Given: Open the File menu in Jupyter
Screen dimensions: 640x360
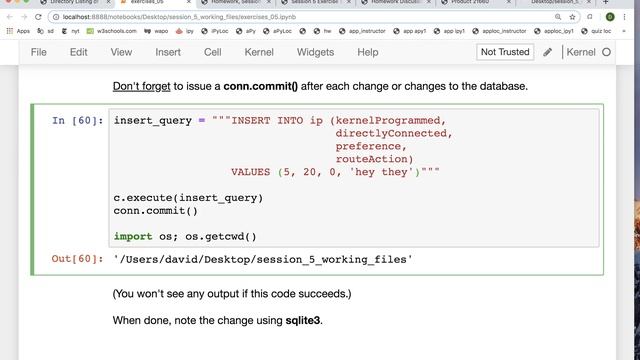Looking at the screenshot, I should click(x=39, y=52).
